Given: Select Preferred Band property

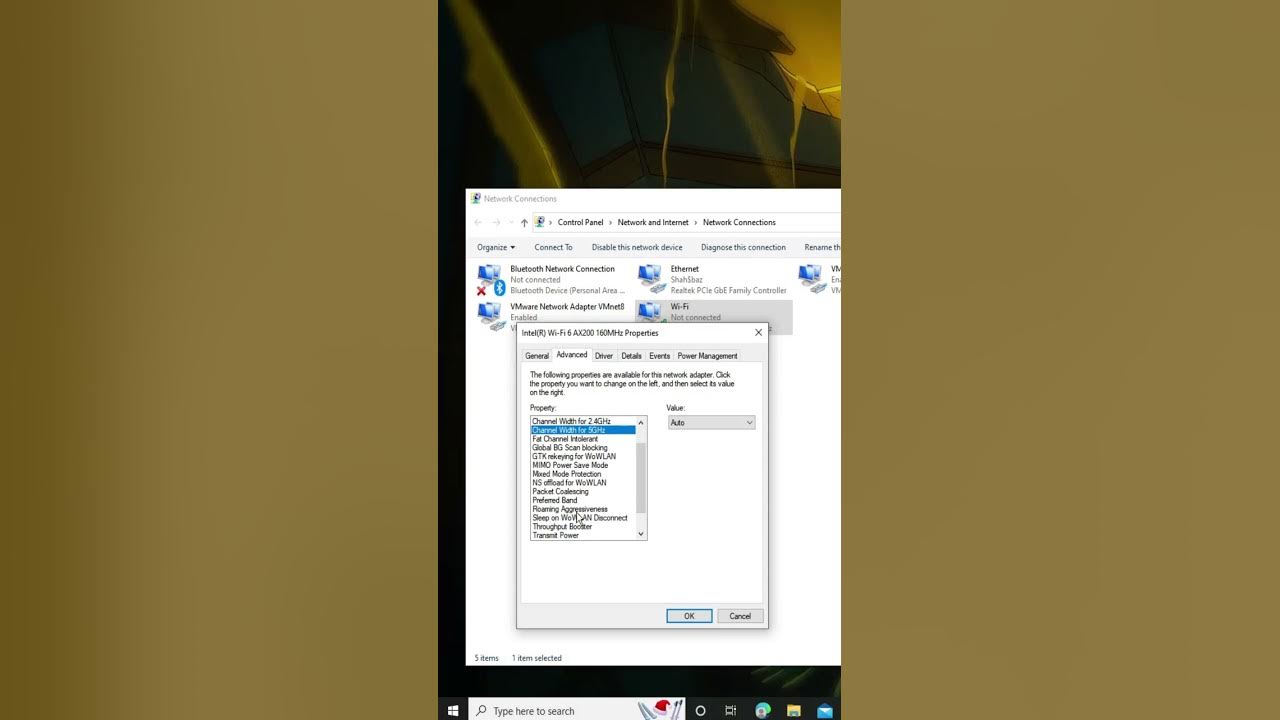Looking at the screenshot, I should [x=583, y=500].
